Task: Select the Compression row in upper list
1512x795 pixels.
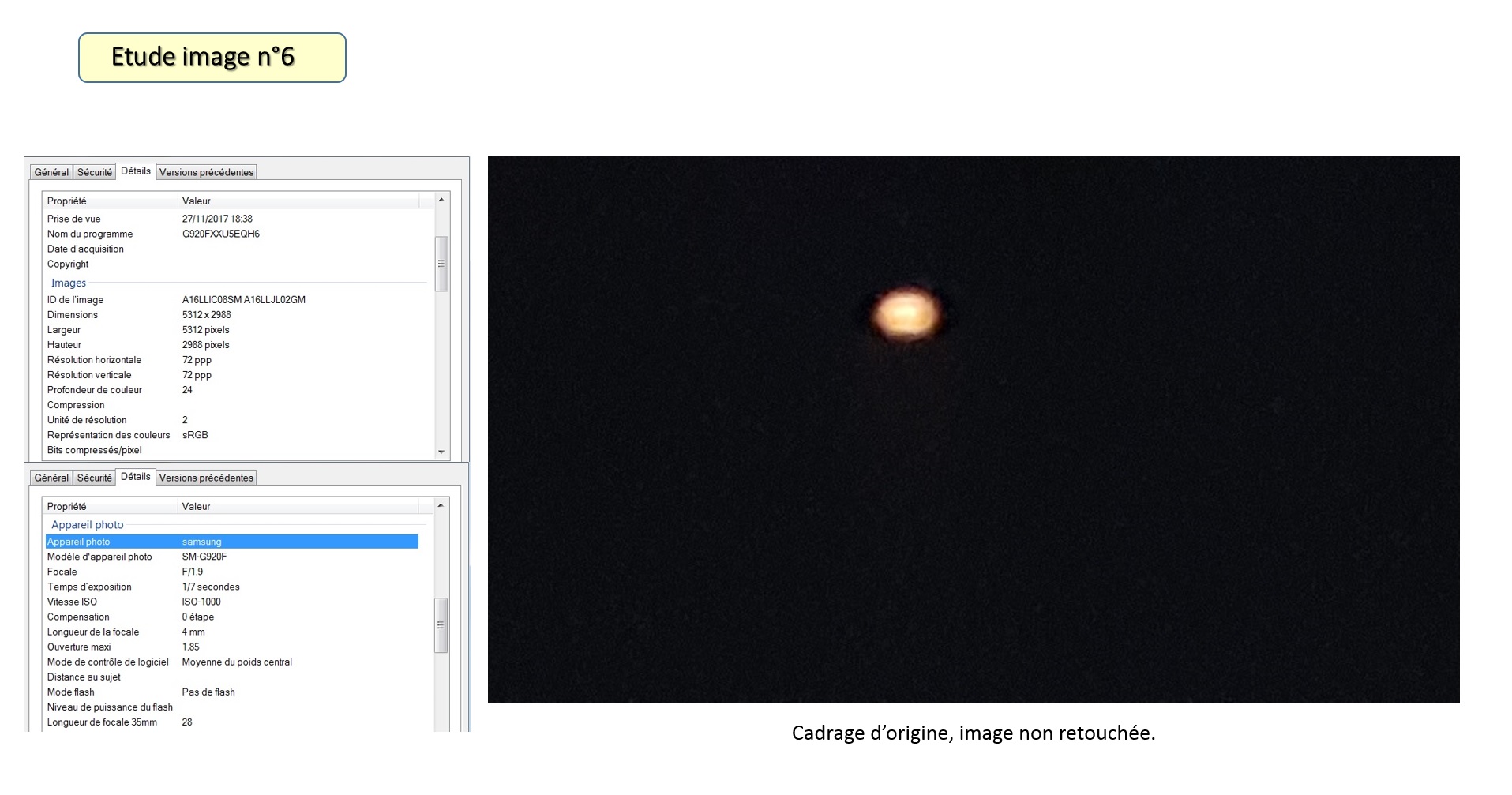Action: click(232, 405)
